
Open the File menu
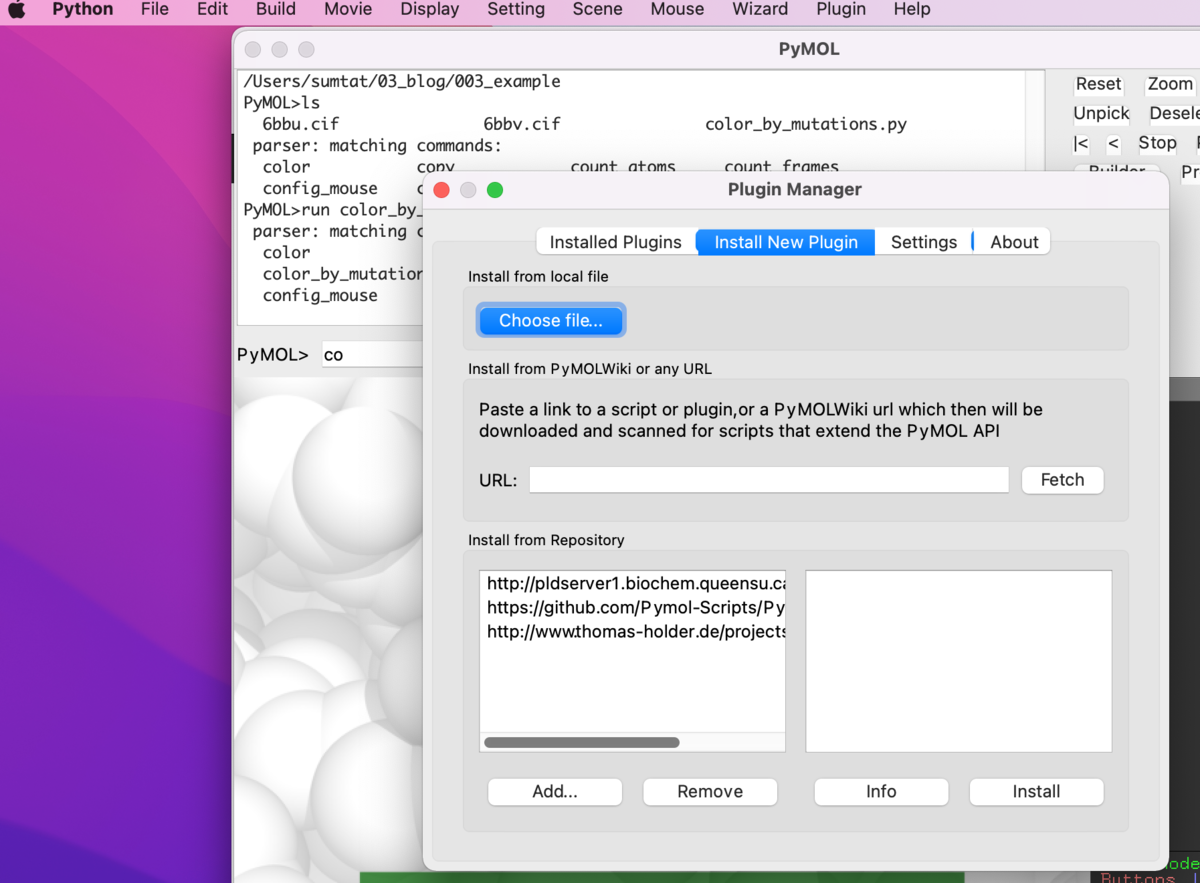[155, 9]
